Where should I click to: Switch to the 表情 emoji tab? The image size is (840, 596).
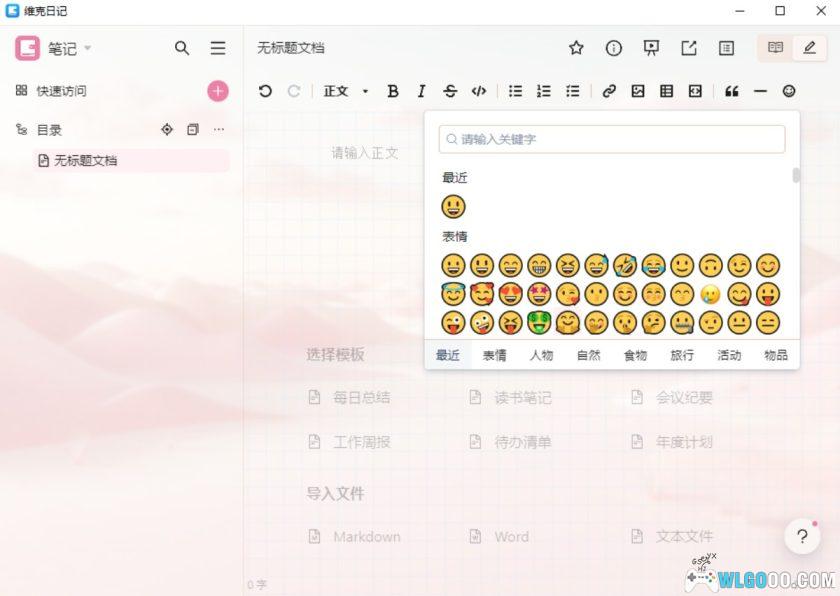[x=494, y=354]
